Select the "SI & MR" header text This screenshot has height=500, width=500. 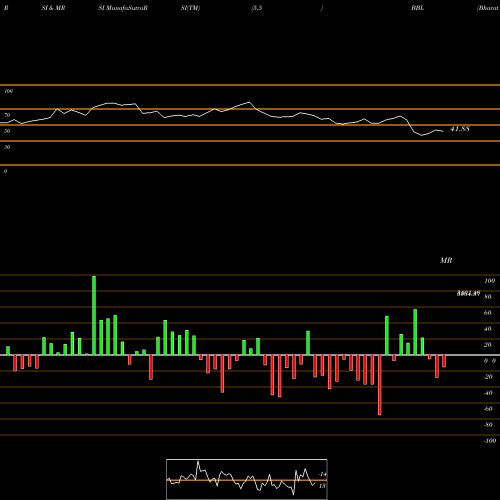(x=53, y=8)
